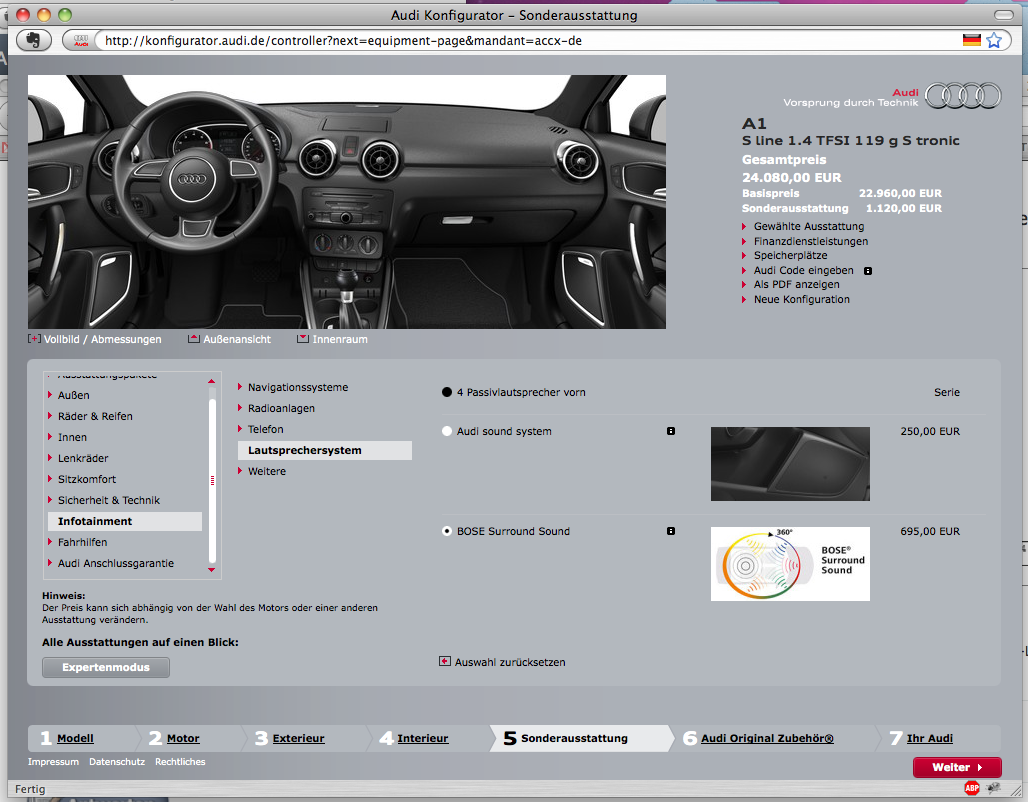
Task: Click the BOSE Surround Sound thumbnail
Action: click(790, 564)
